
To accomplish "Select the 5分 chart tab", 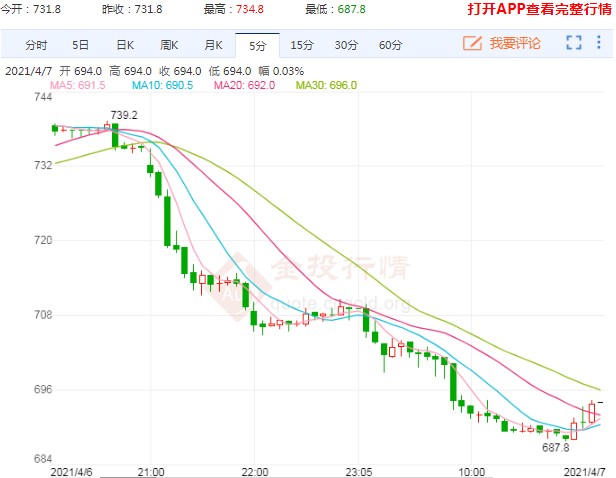I will [258, 46].
